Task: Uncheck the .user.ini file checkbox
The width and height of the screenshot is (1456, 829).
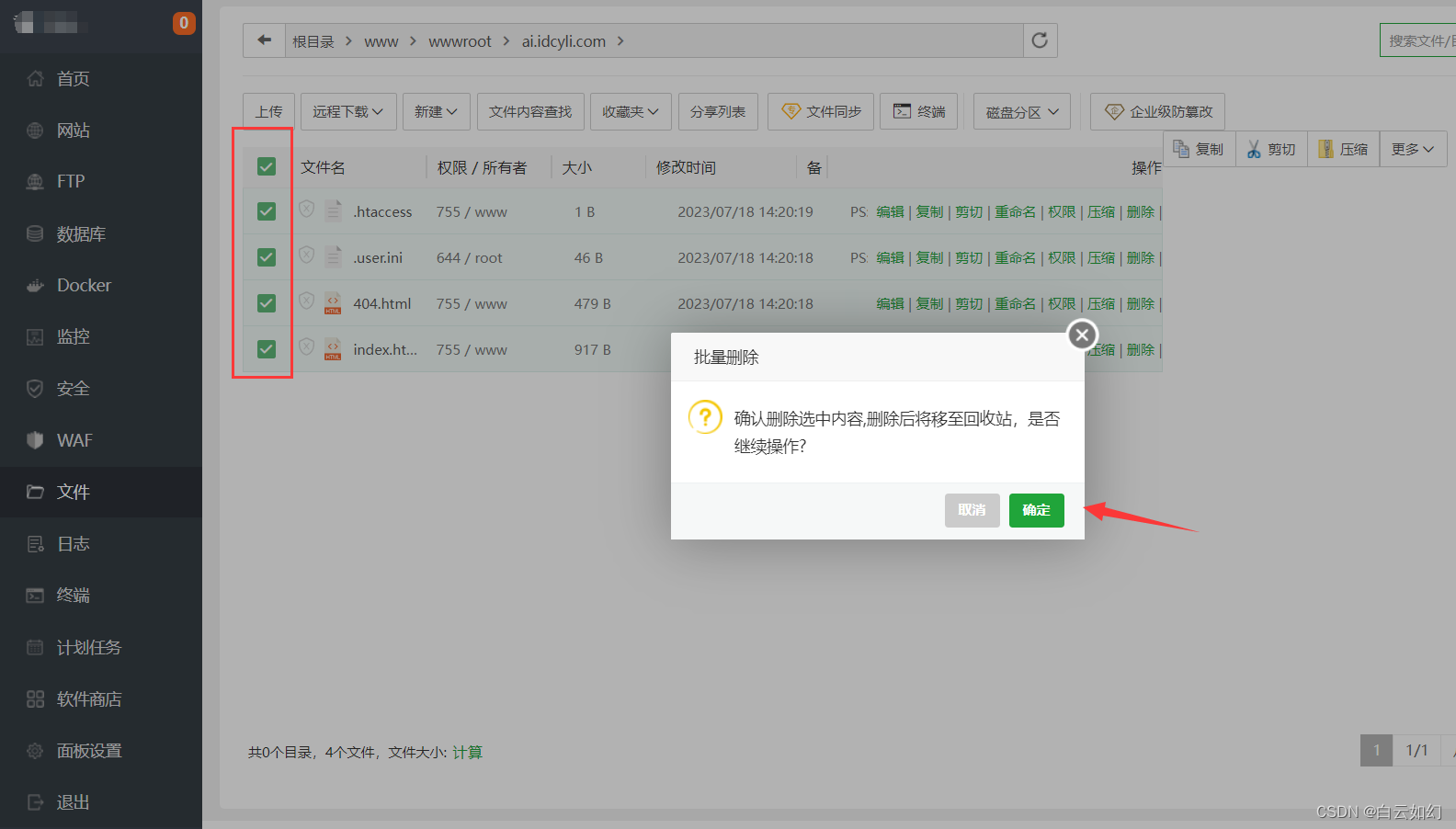Action: tap(267, 257)
